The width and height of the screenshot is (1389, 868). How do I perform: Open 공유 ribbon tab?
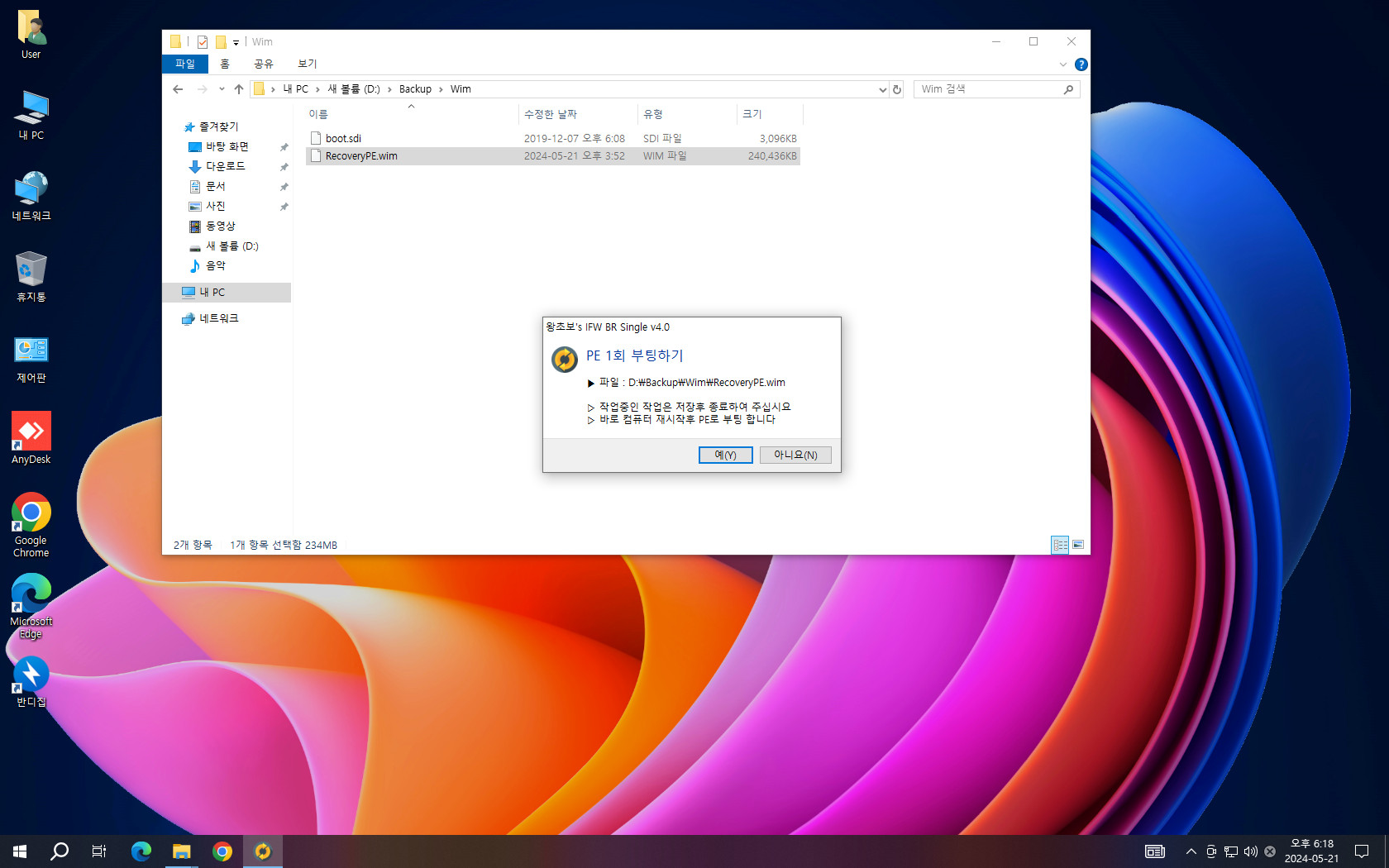[x=264, y=64]
